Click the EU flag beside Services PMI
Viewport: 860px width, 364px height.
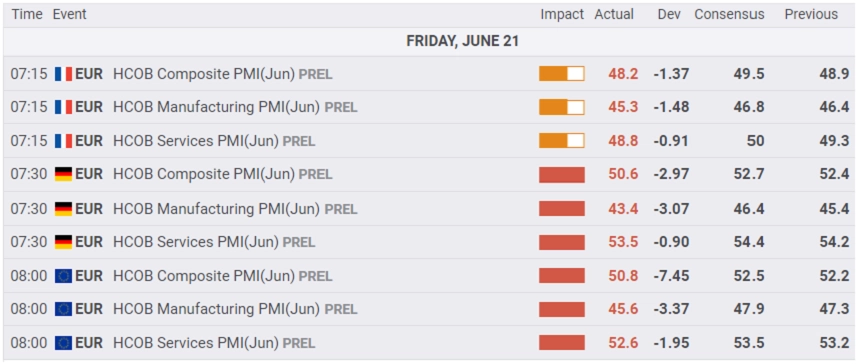coord(63,343)
